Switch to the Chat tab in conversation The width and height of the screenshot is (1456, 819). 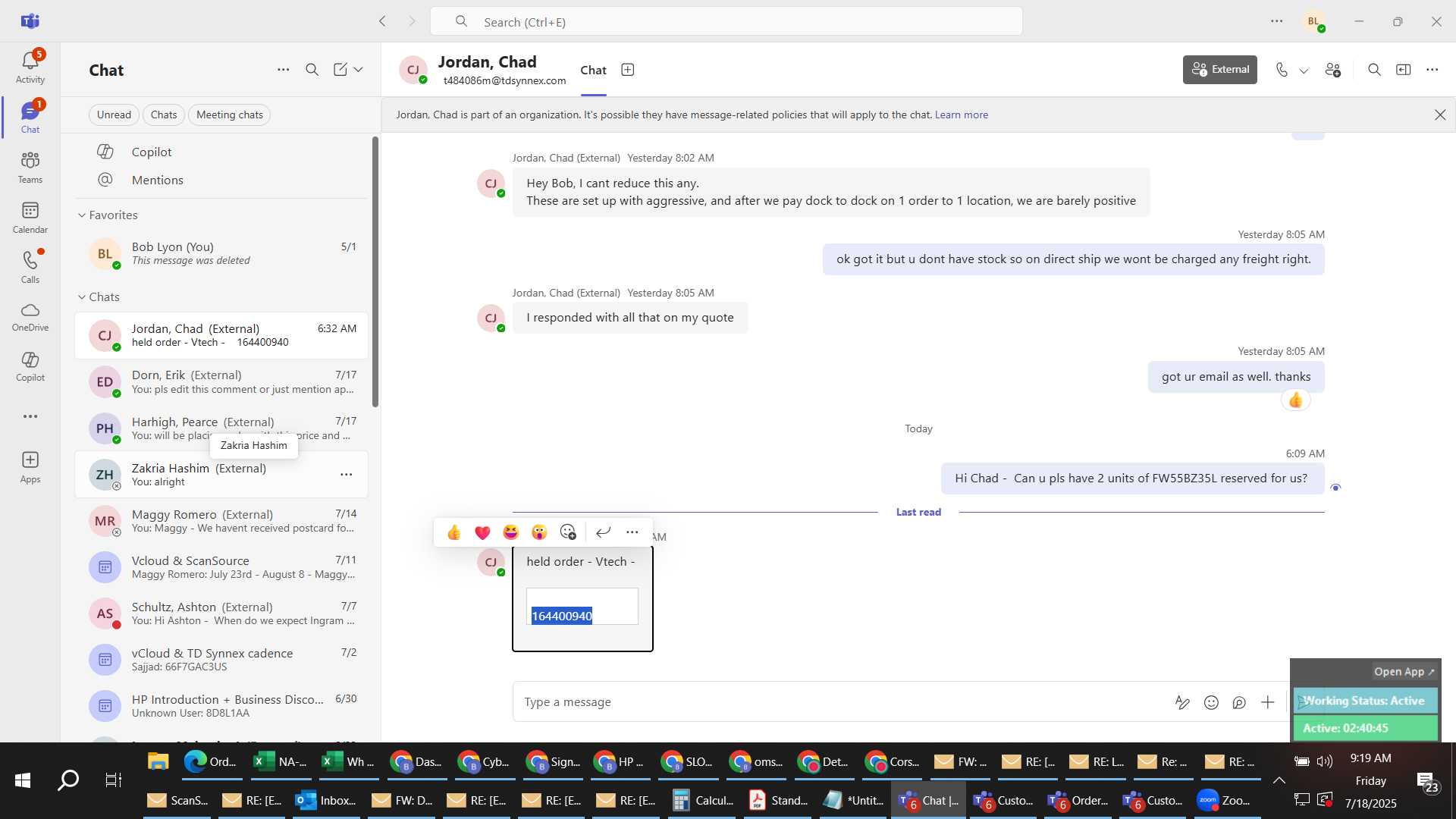coord(594,71)
